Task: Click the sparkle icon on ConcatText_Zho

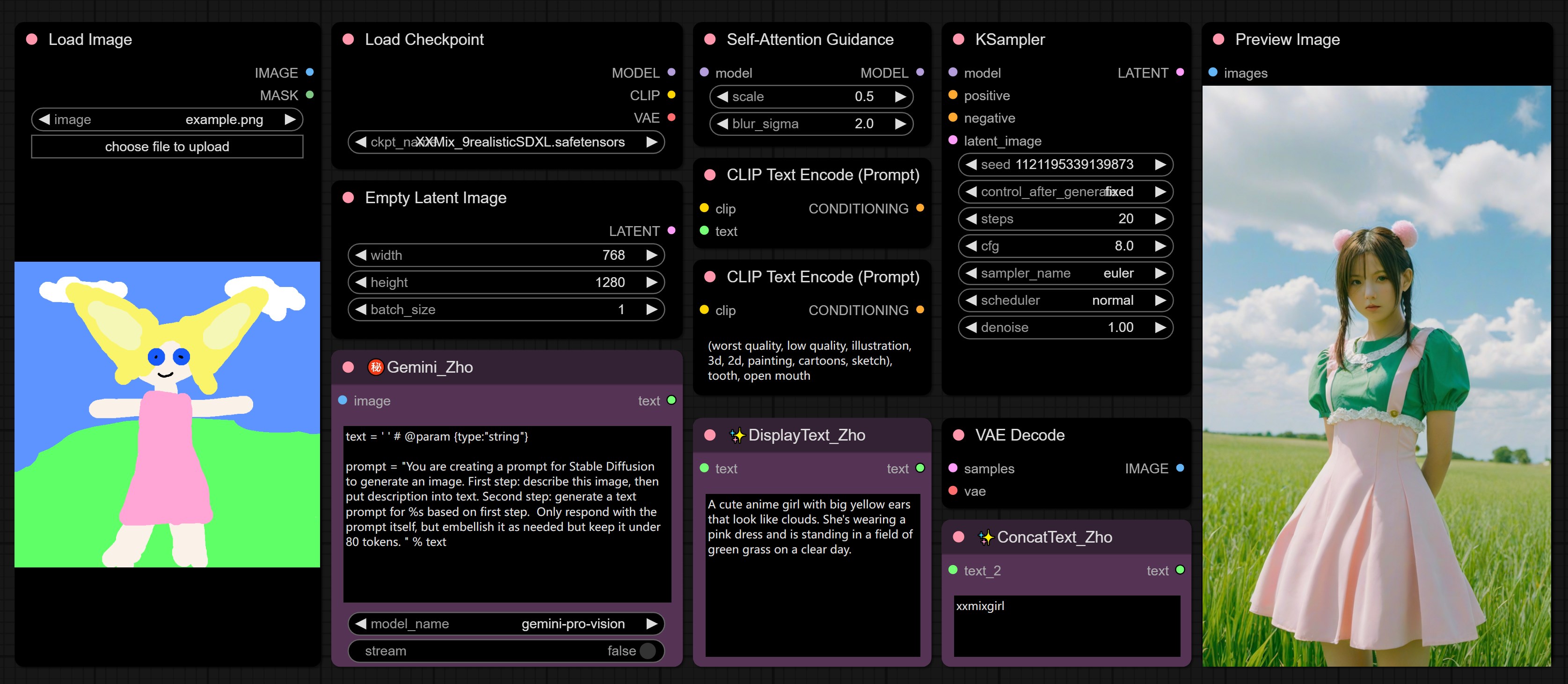Action: (x=985, y=537)
